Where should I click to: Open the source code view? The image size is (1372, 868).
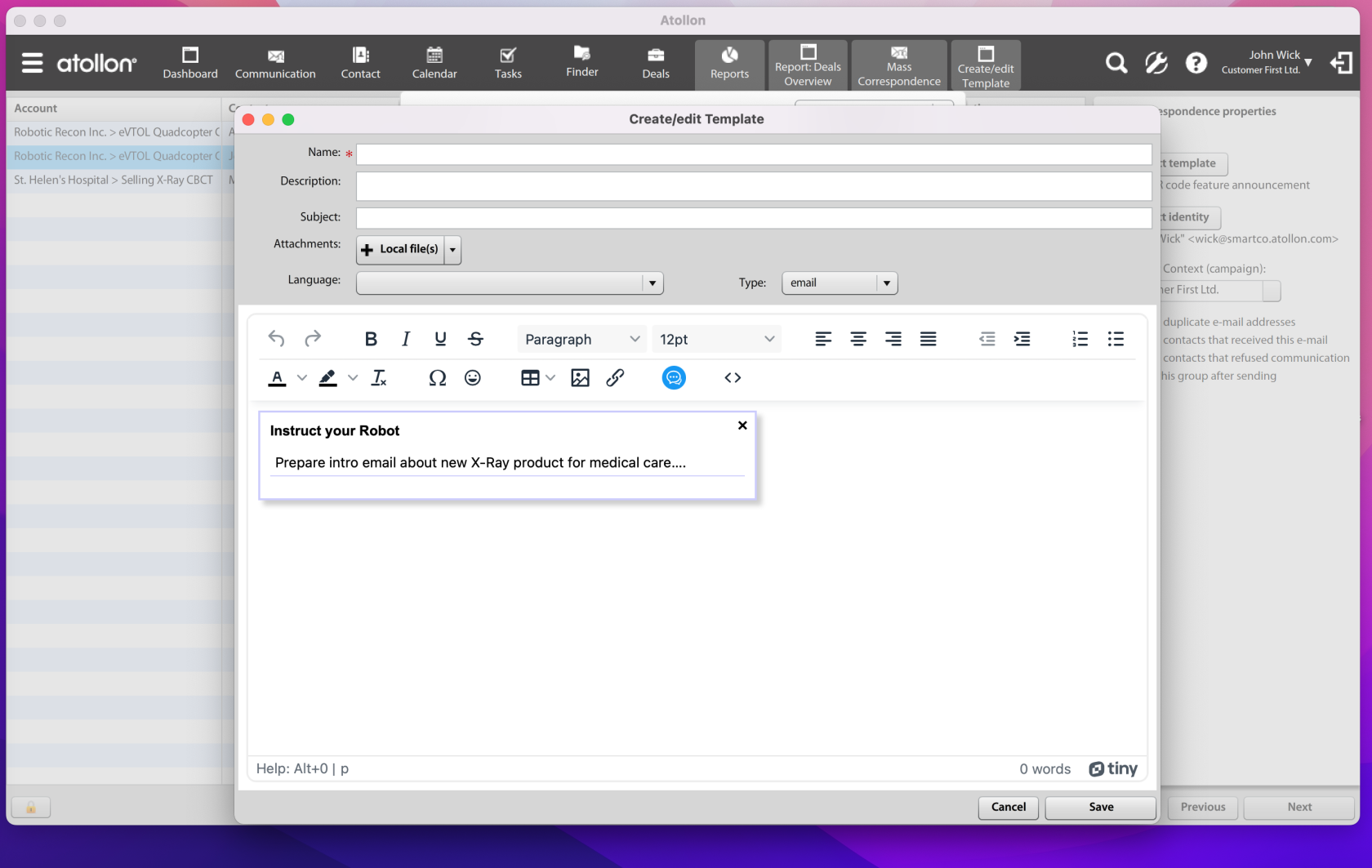click(x=733, y=378)
